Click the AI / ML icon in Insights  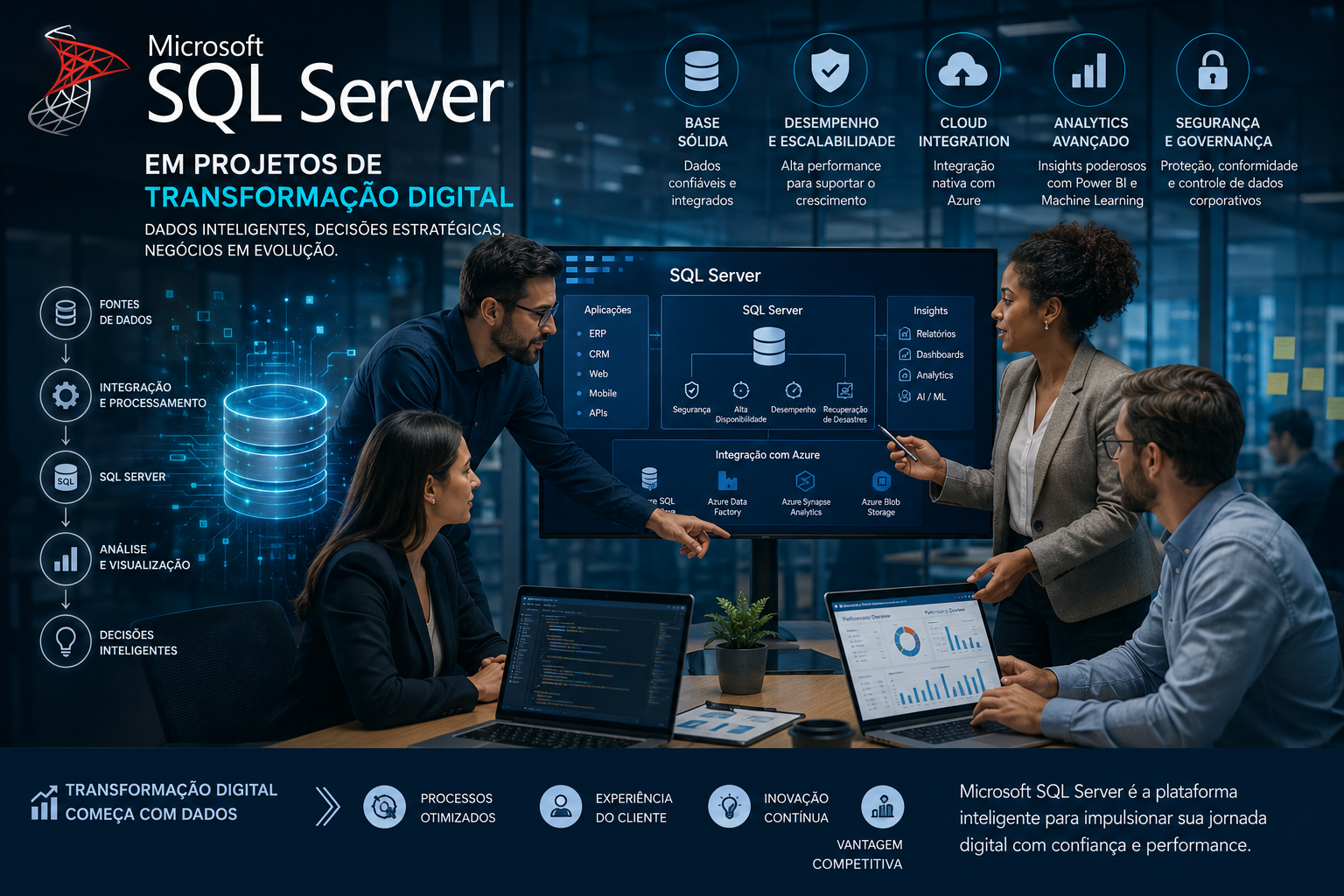click(x=905, y=396)
